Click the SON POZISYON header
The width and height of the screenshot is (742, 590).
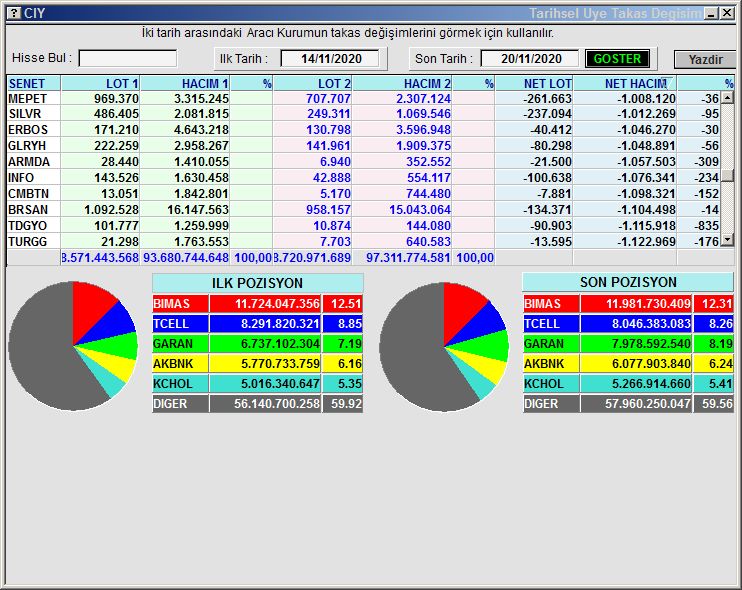pos(628,282)
